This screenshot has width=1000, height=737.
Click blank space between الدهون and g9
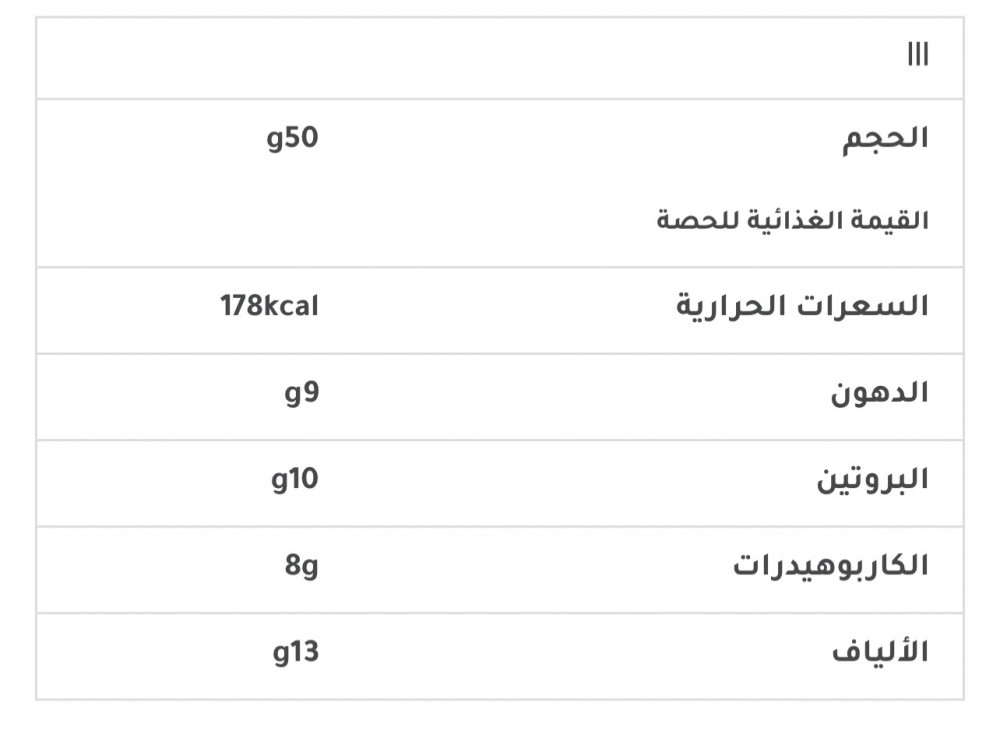(x=570, y=393)
